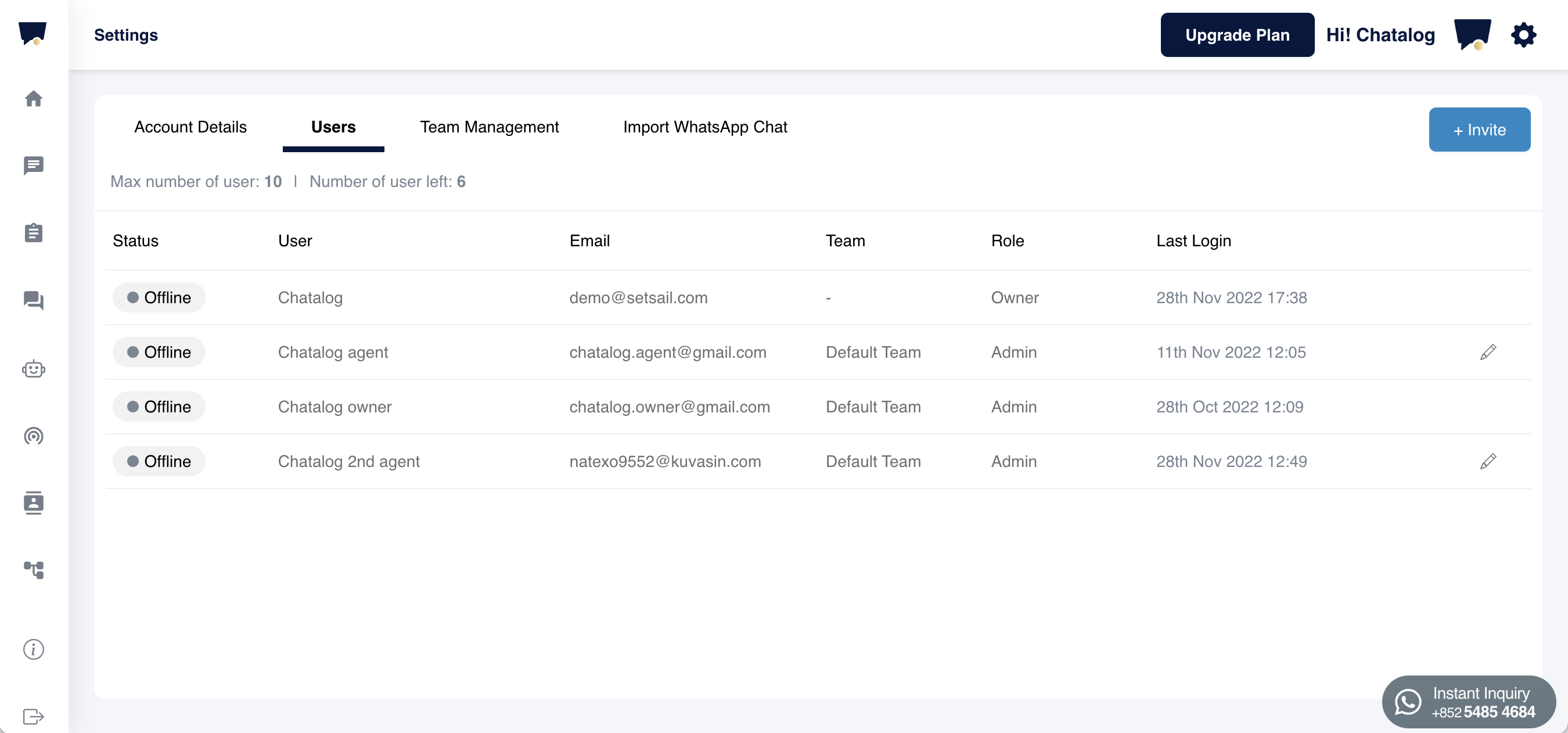Open the conversations bubbles icon in sidebar
1568x733 pixels.
pos(34,300)
